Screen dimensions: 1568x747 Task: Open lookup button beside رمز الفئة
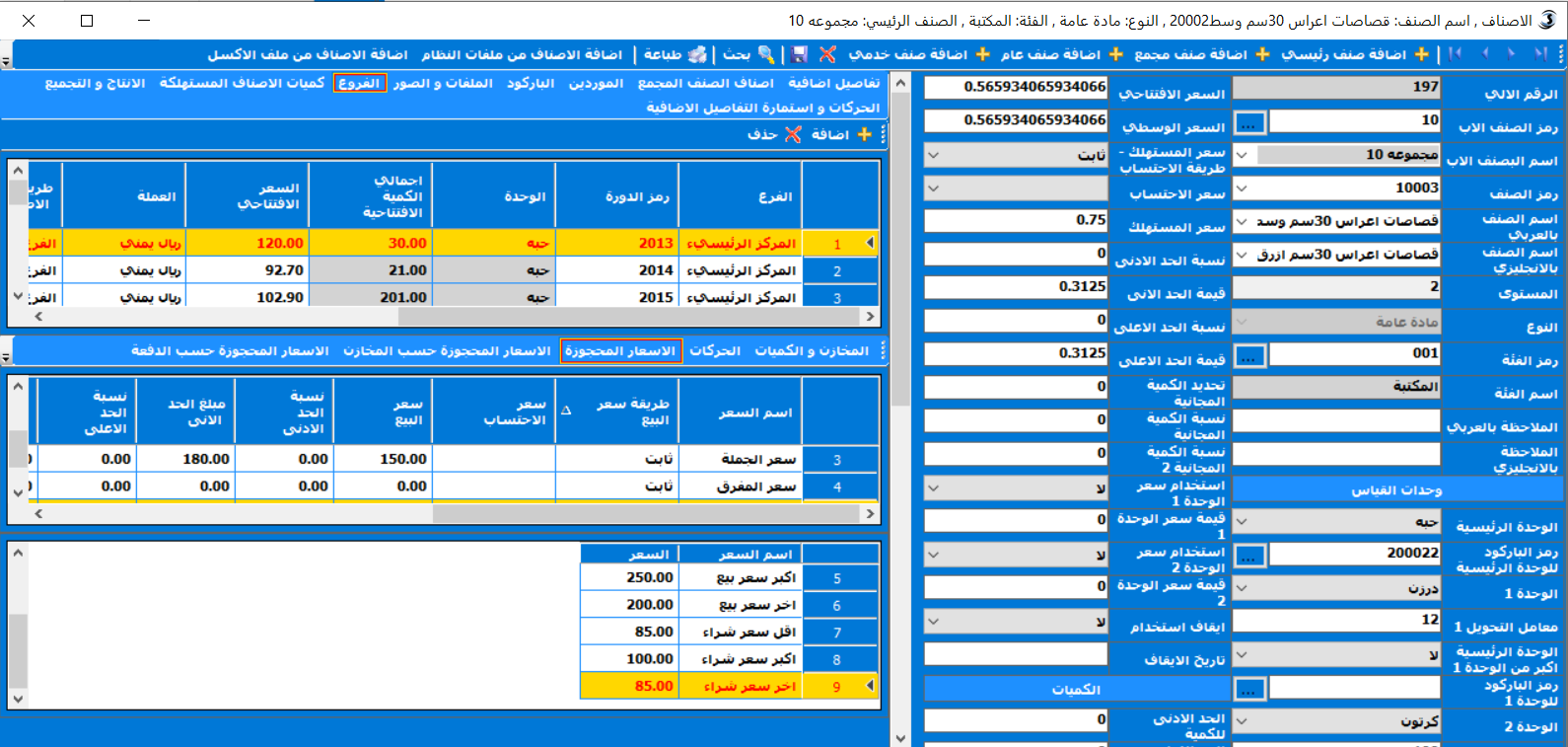[x=1249, y=355]
